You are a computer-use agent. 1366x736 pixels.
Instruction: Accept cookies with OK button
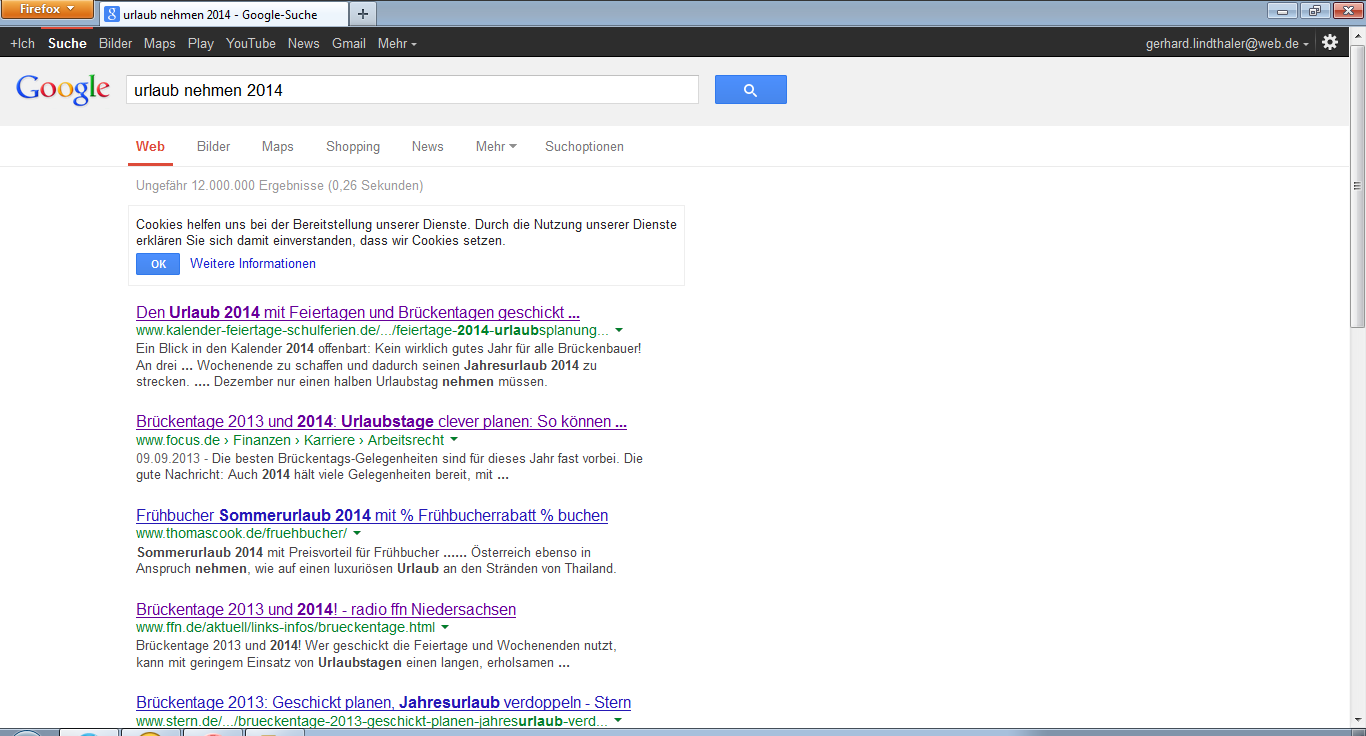(x=158, y=264)
